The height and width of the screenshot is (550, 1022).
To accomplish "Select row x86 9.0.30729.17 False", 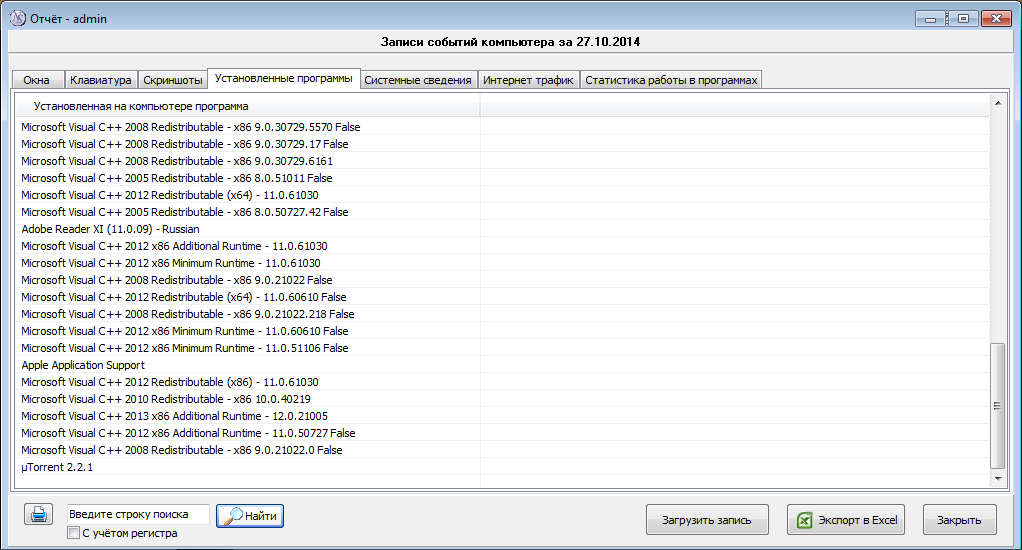I will coord(502,144).
